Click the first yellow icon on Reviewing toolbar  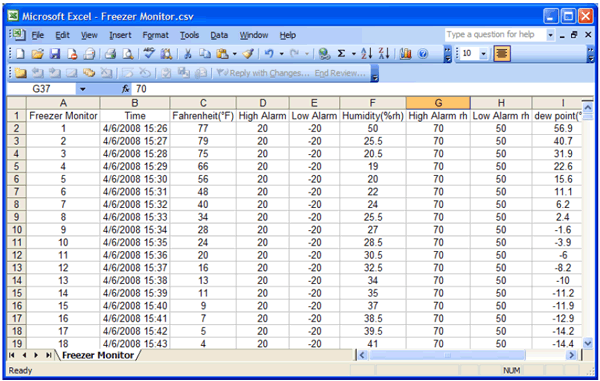[20, 73]
